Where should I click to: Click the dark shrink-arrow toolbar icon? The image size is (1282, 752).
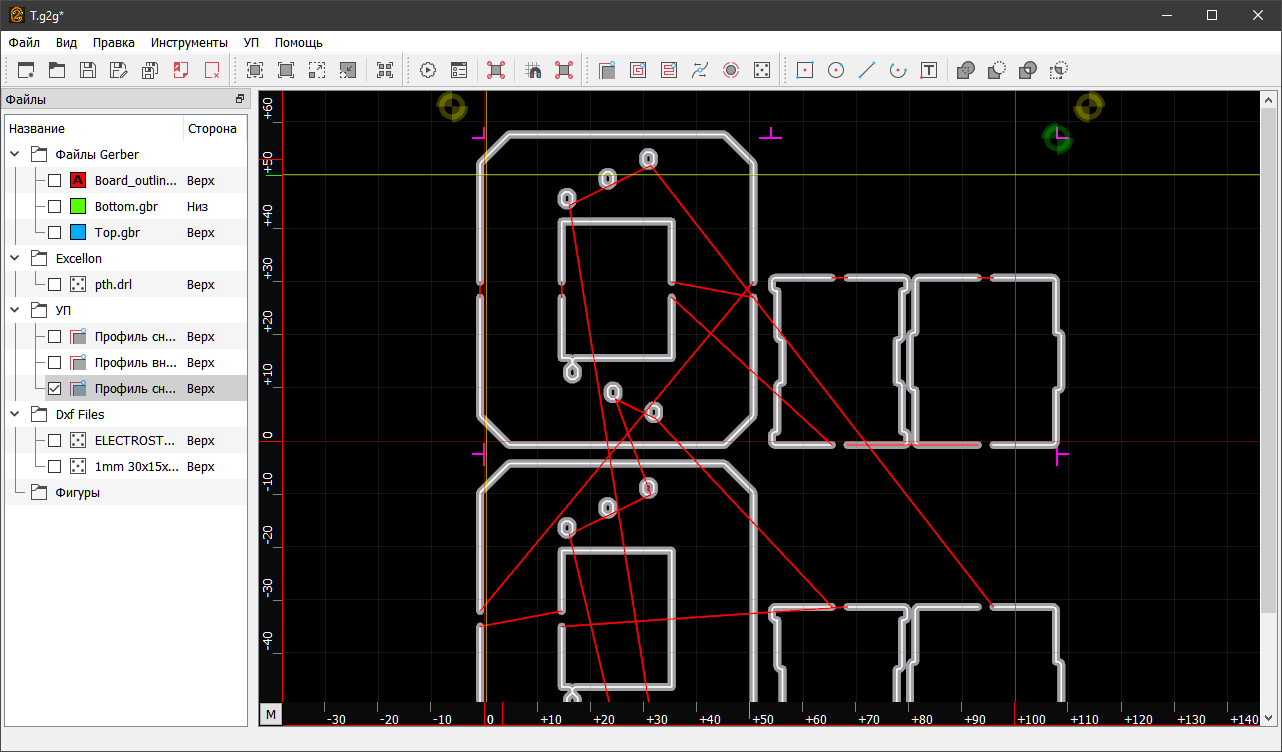348,70
